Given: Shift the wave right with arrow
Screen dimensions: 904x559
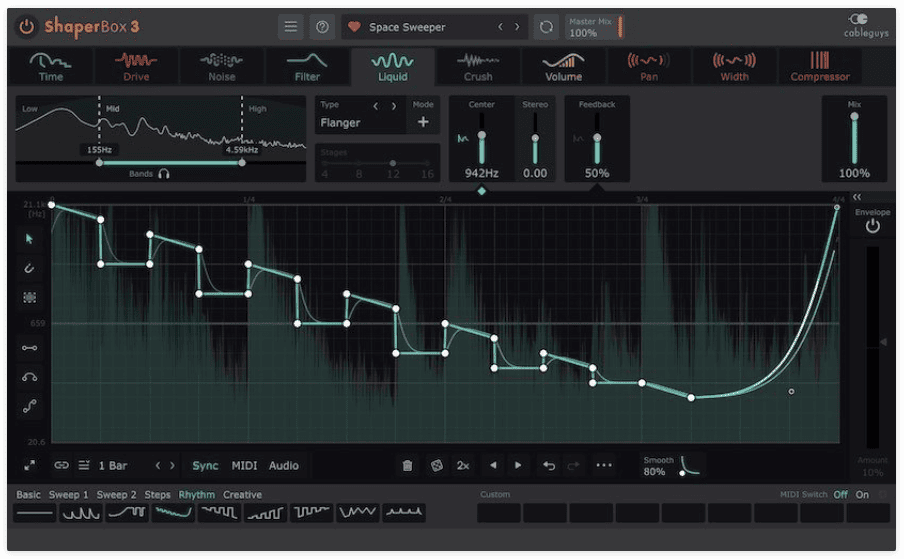Looking at the screenshot, I should 518,465.
